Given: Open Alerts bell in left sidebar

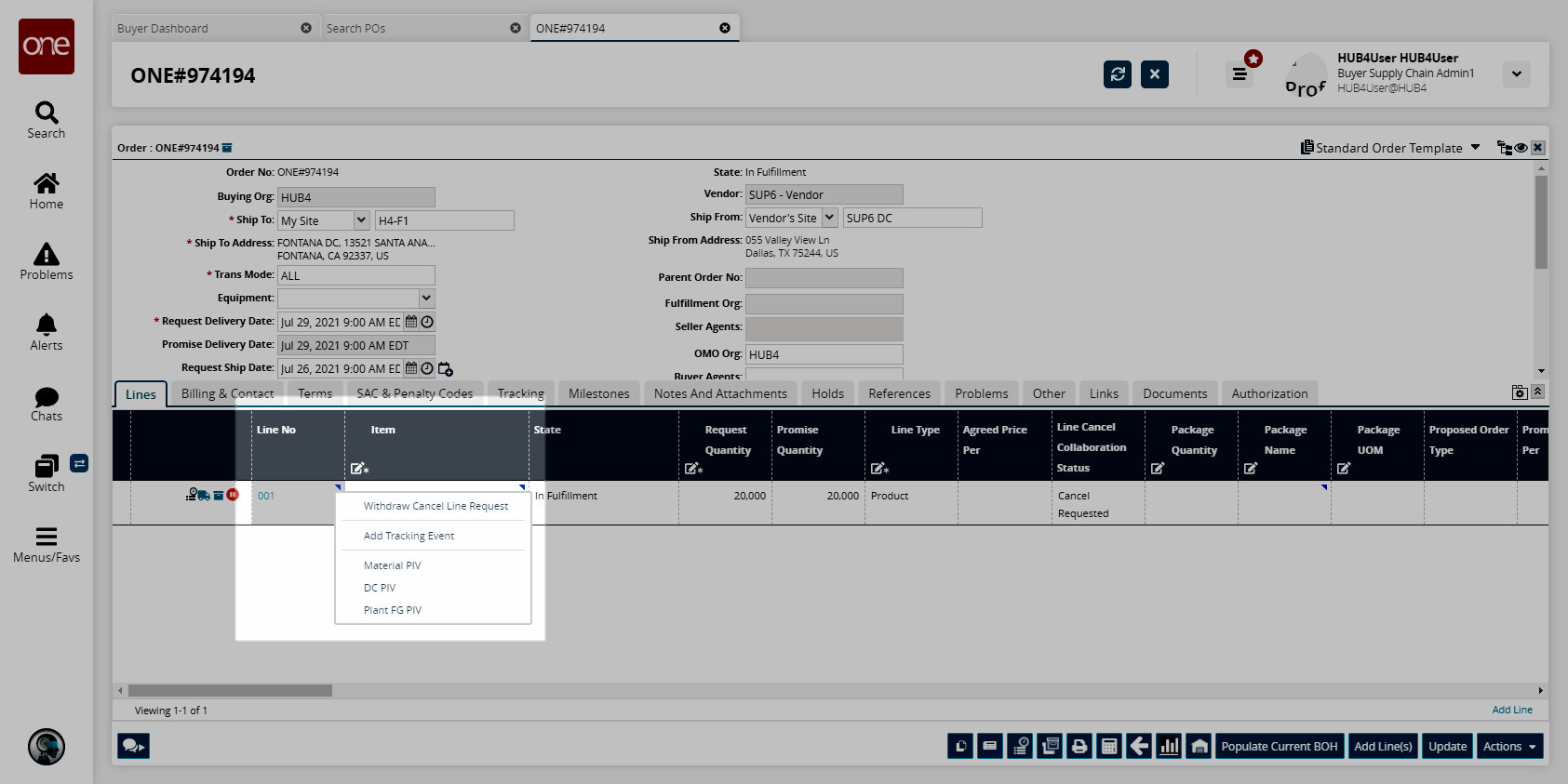Looking at the screenshot, I should click(47, 332).
